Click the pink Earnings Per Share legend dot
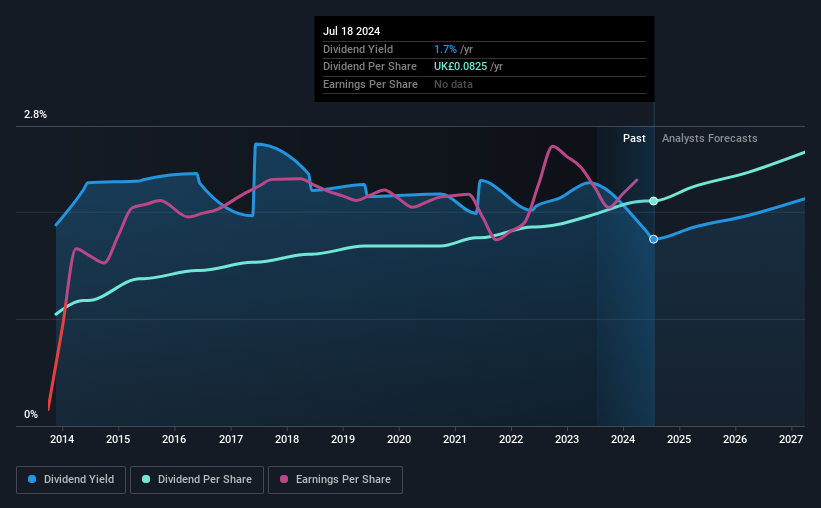This screenshot has height=508, width=821. pyautogui.click(x=284, y=479)
